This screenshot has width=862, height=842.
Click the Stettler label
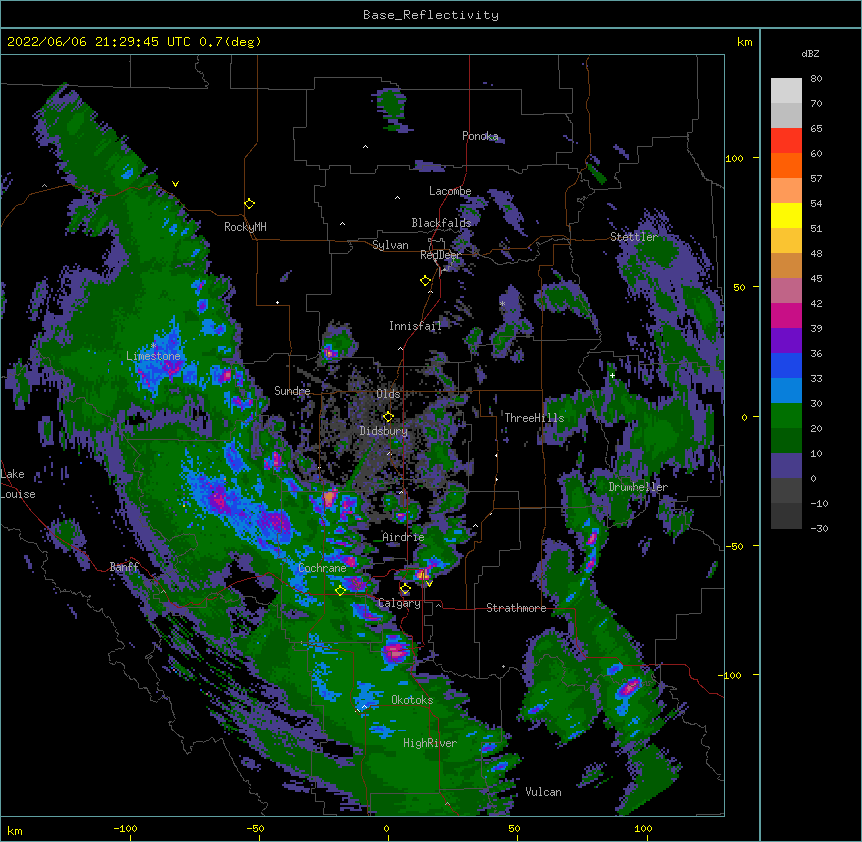point(634,237)
